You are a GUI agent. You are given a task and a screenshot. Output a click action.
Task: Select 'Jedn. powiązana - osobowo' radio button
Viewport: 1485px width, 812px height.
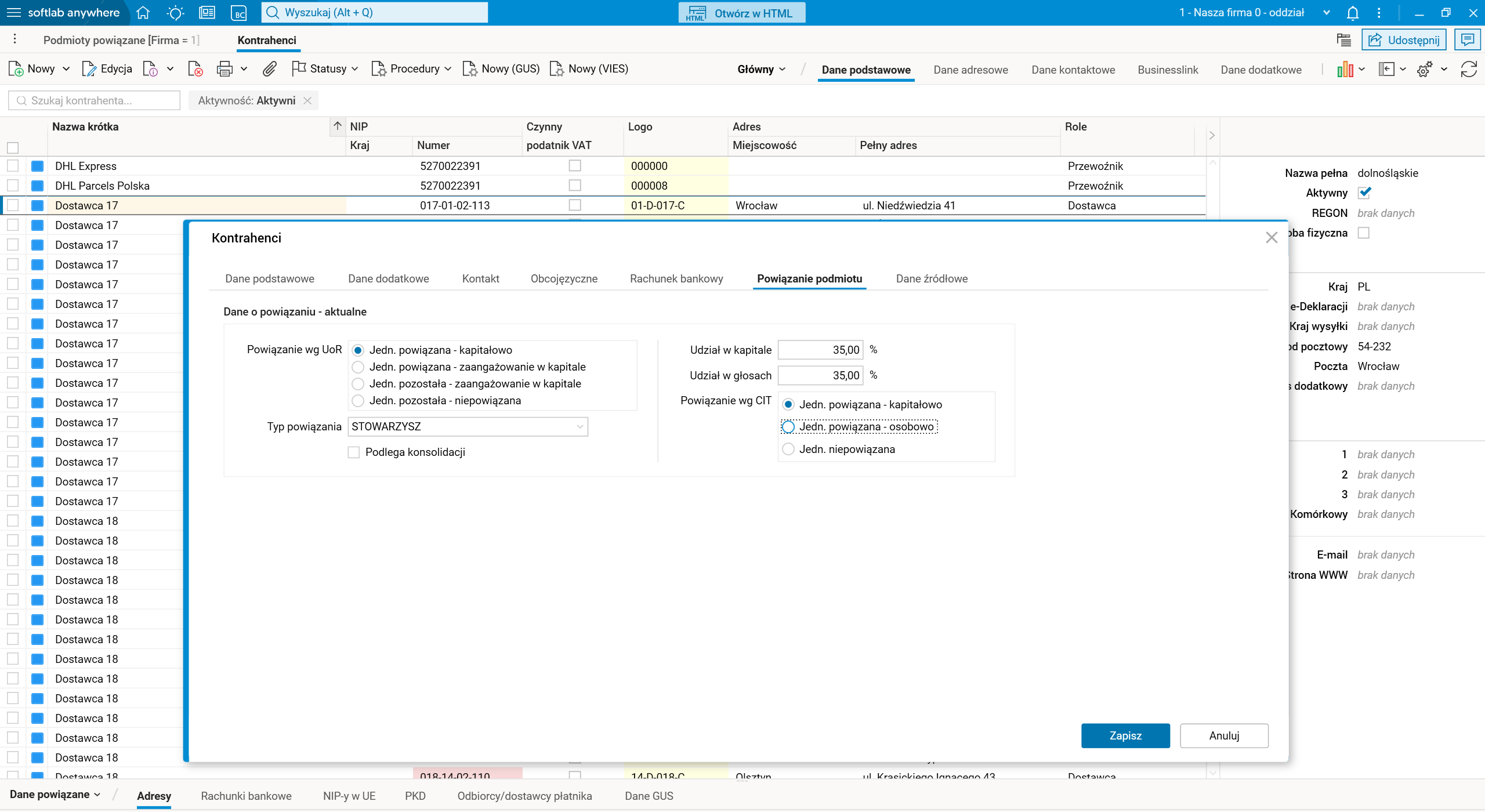pyautogui.click(x=788, y=427)
